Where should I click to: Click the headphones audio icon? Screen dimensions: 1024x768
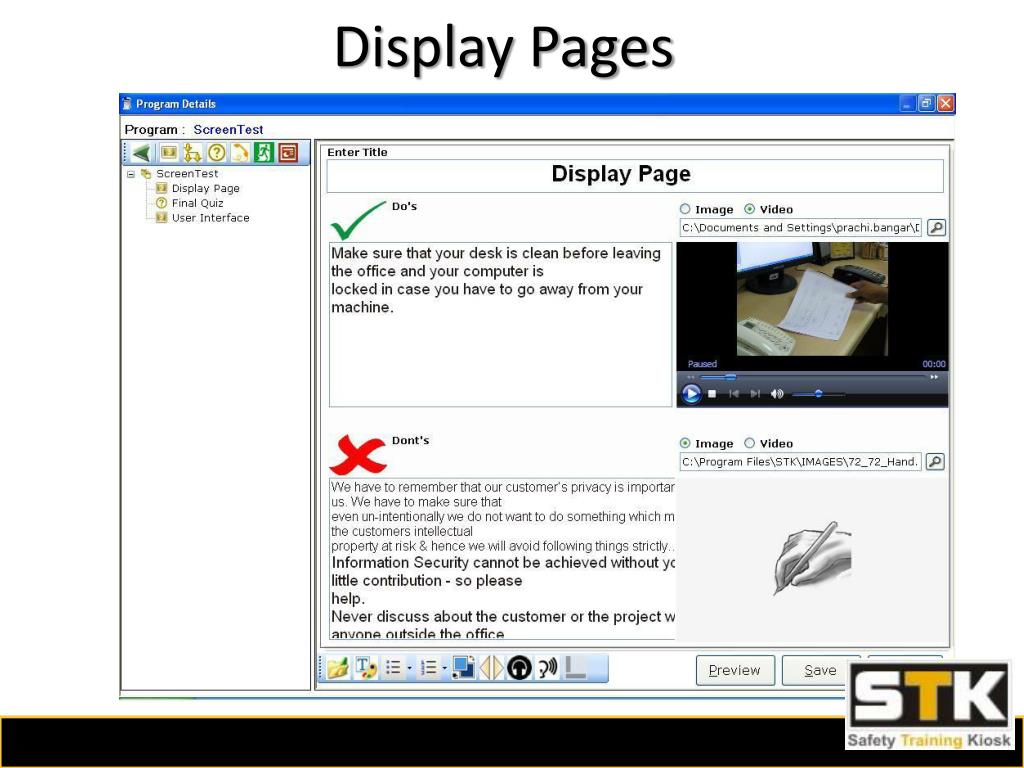519,668
